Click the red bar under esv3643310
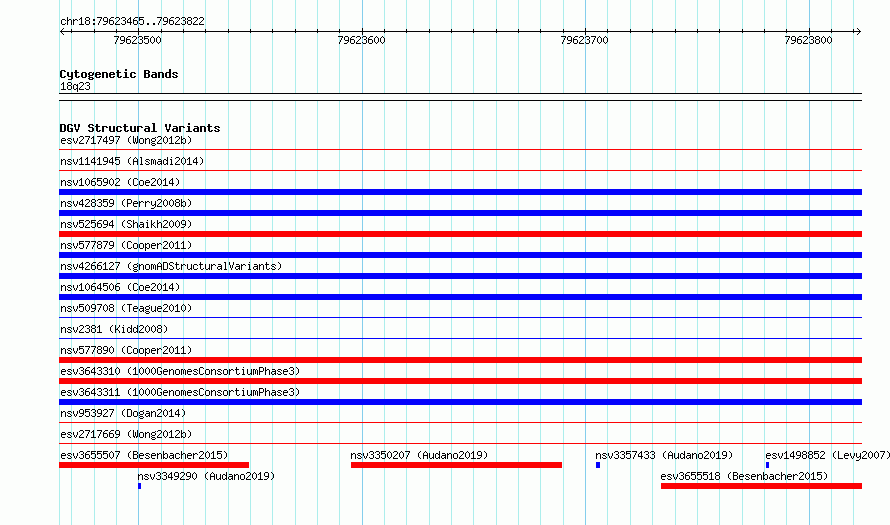 (460, 381)
